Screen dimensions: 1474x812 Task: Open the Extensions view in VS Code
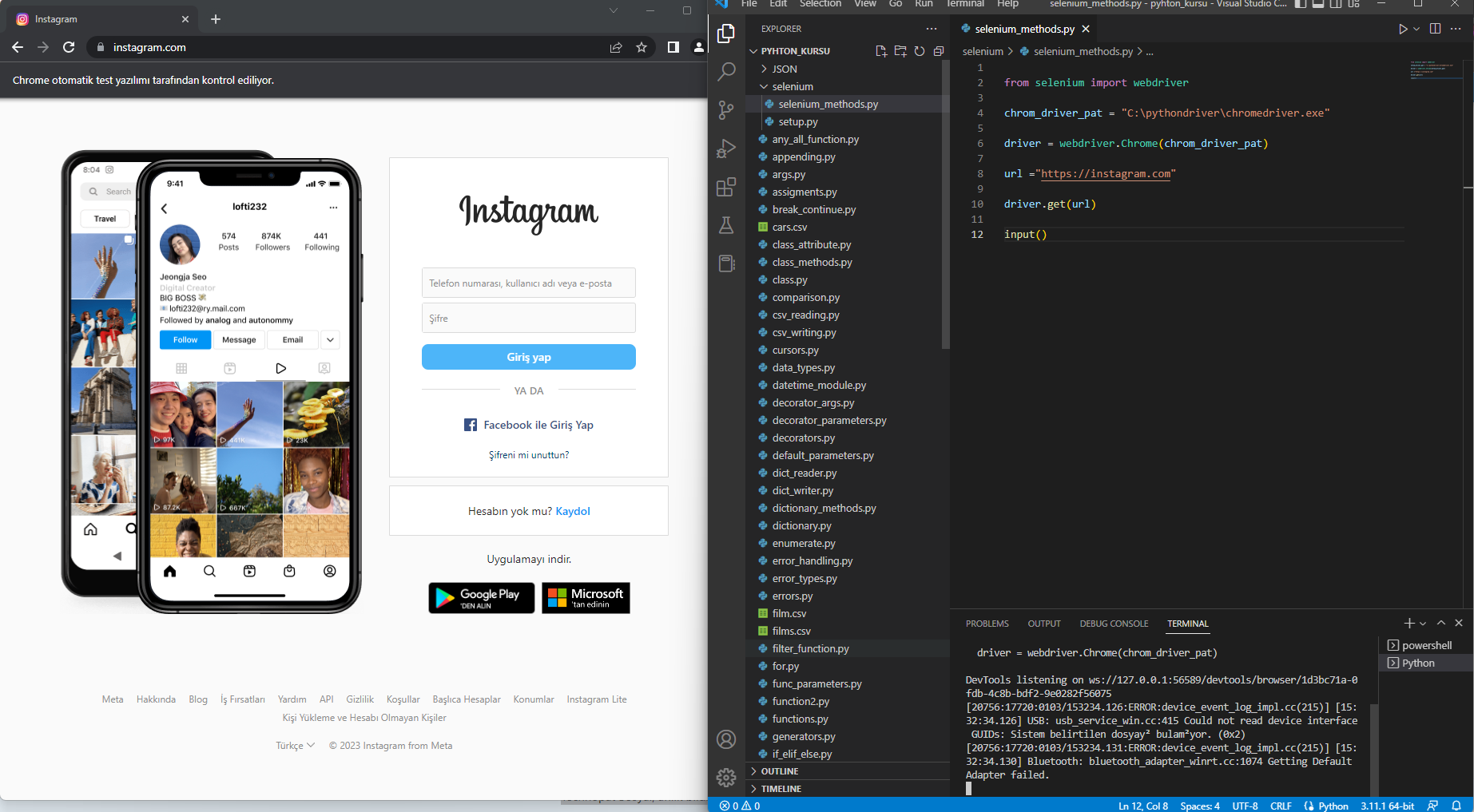click(726, 187)
